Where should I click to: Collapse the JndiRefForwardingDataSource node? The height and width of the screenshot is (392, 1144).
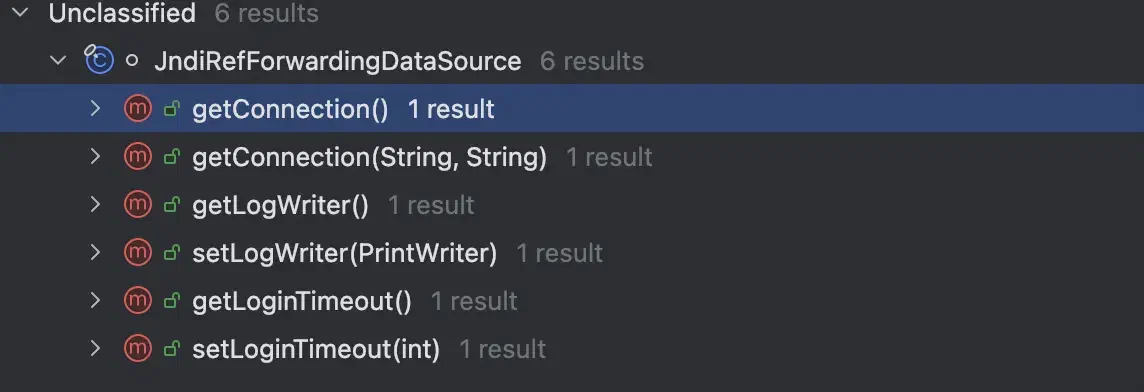(58, 61)
